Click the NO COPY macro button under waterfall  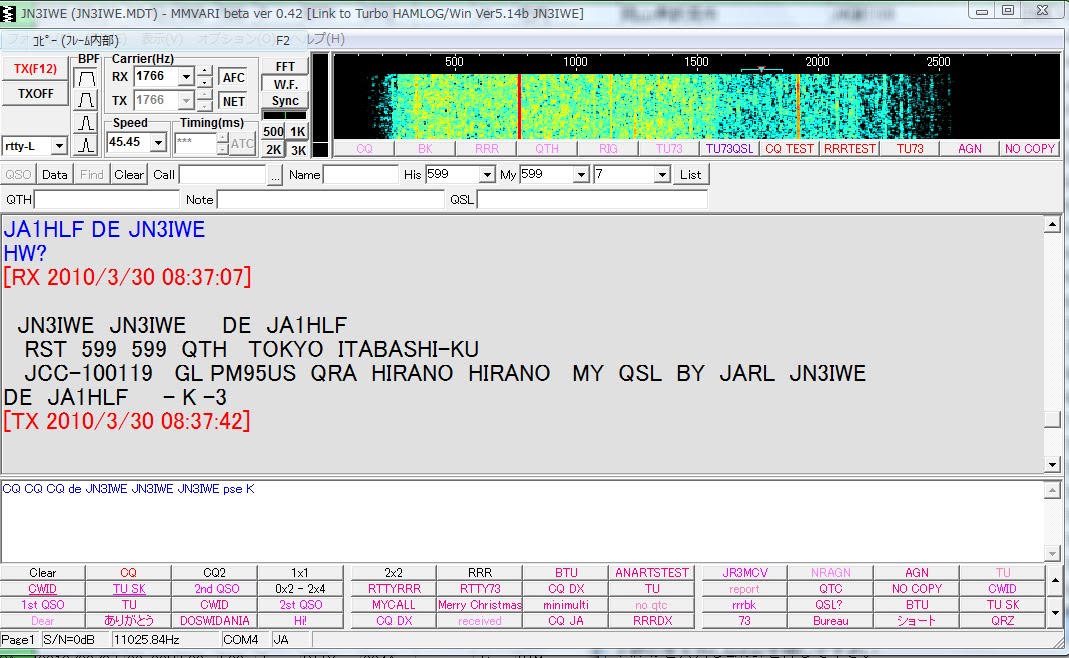coord(1029,149)
